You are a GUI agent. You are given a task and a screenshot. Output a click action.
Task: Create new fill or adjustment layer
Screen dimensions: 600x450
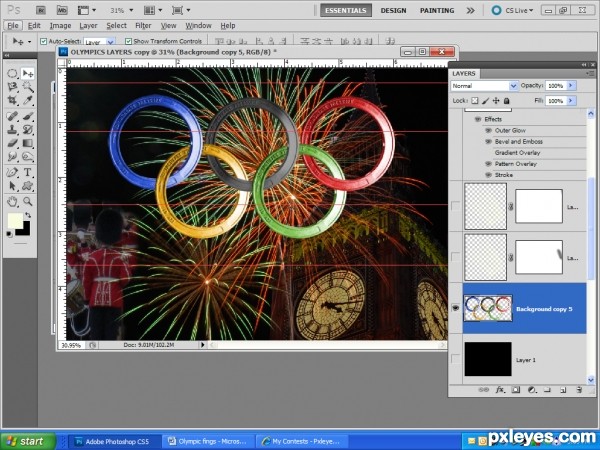click(532, 390)
